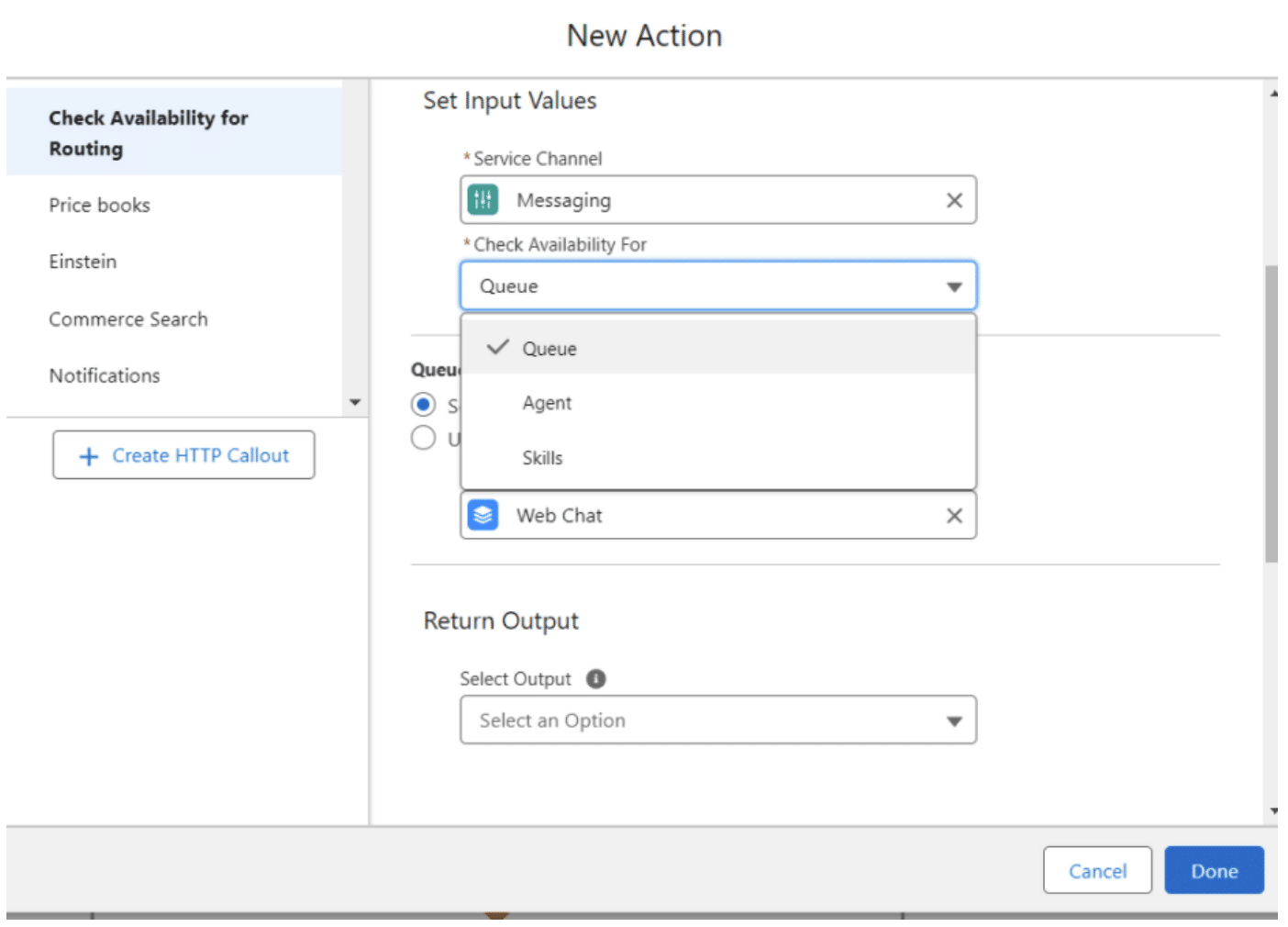
Task: Remove Web Chat using its X icon
Action: (x=954, y=515)
